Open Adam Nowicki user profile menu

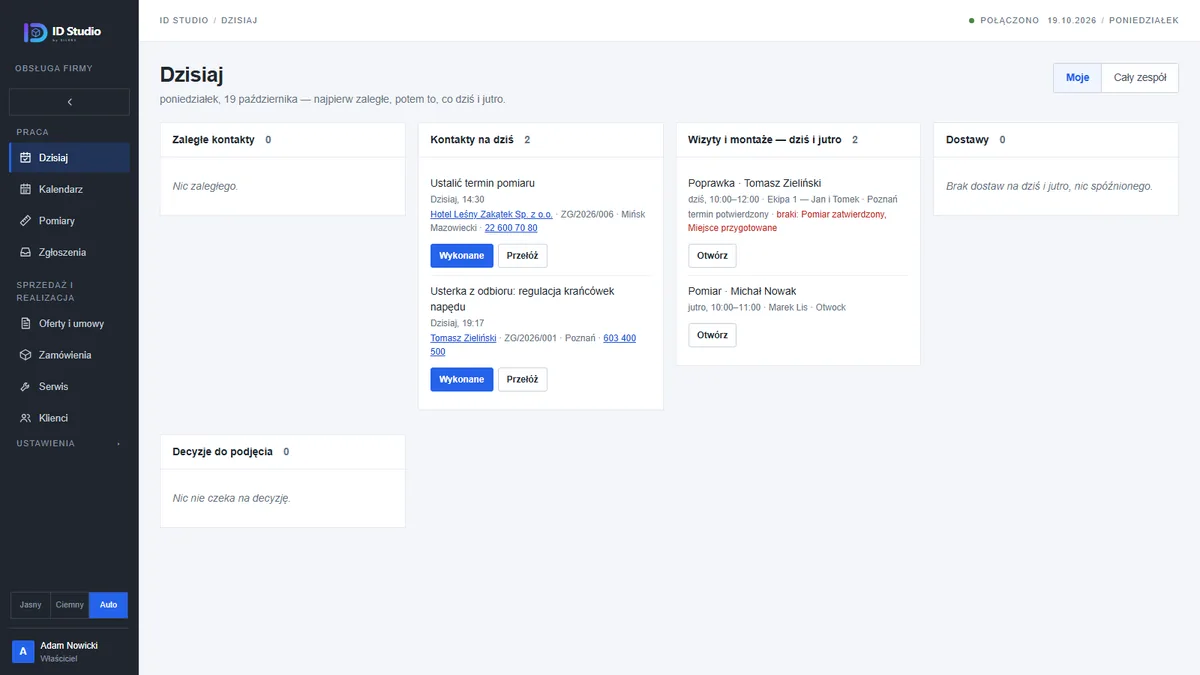69,651
